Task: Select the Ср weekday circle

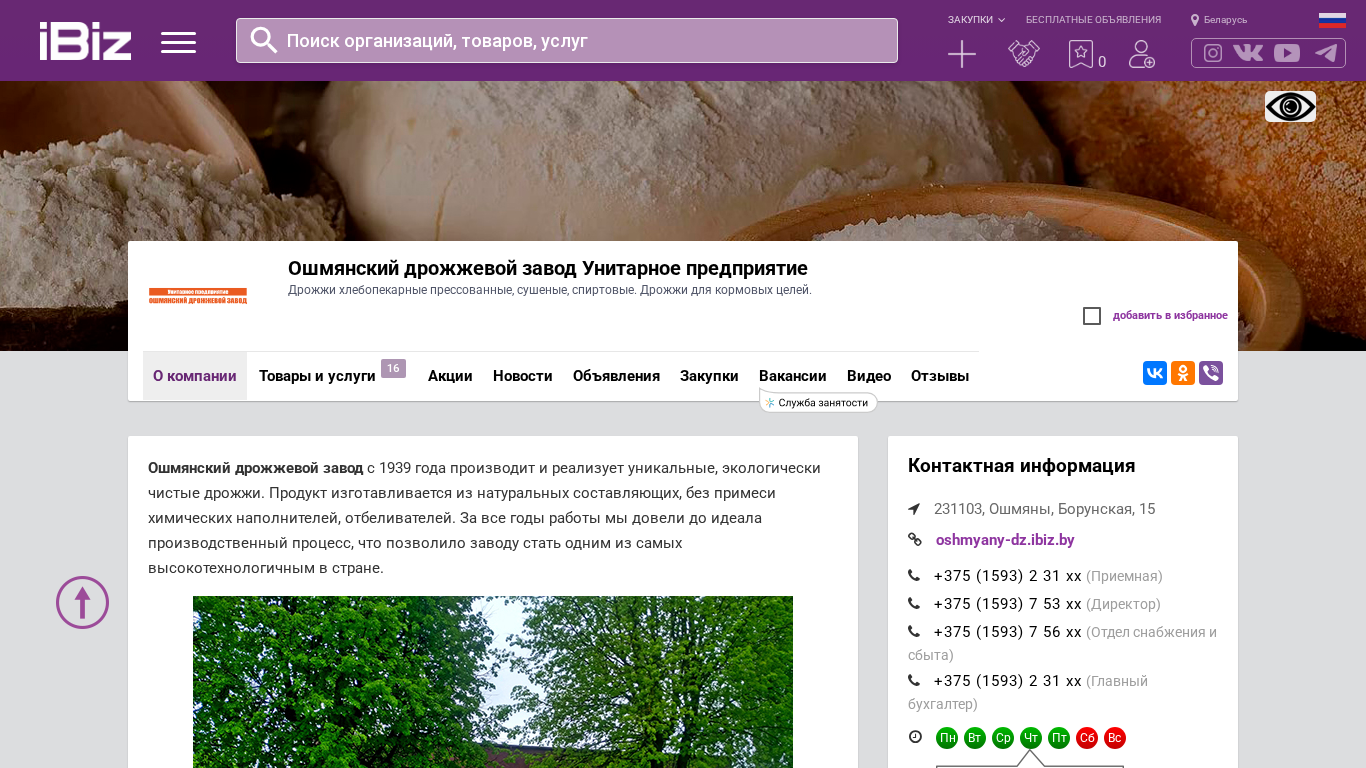Action: [1003, 738]
